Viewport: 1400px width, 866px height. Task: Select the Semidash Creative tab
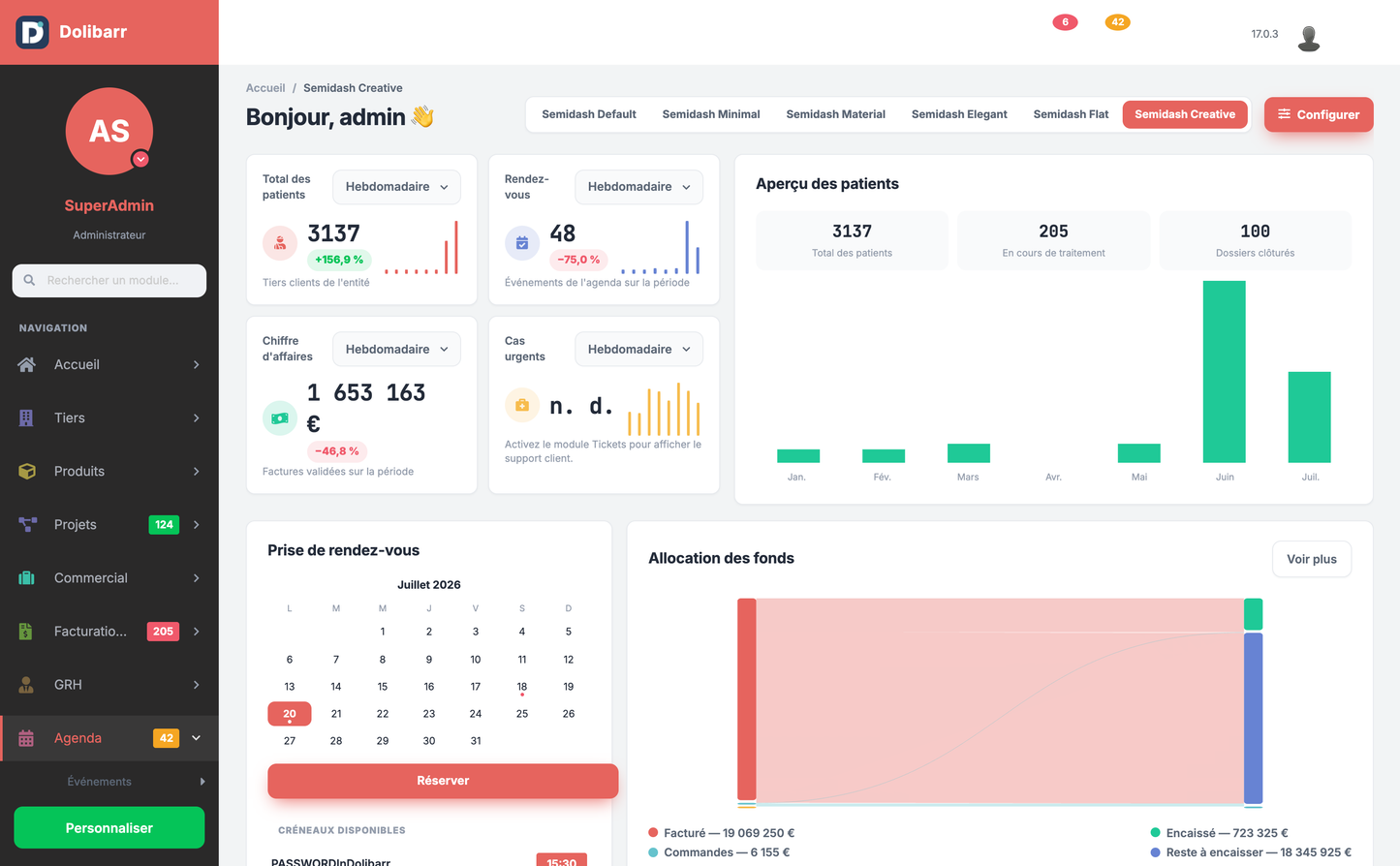click(1185, 114)
